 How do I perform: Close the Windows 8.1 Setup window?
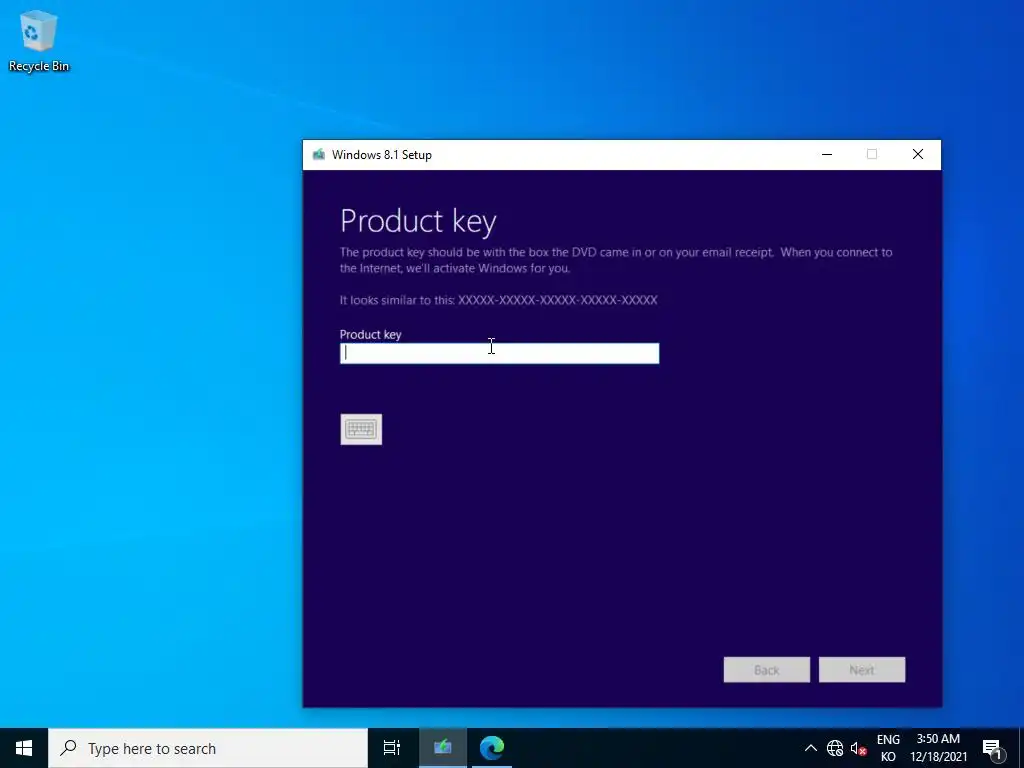click(x=918, y=155)
